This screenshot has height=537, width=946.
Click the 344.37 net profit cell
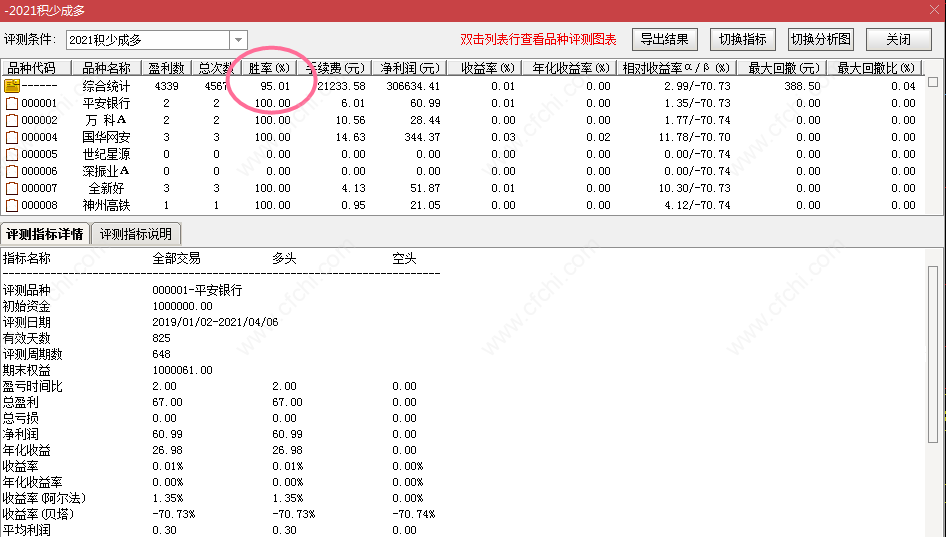coord(422,137)
